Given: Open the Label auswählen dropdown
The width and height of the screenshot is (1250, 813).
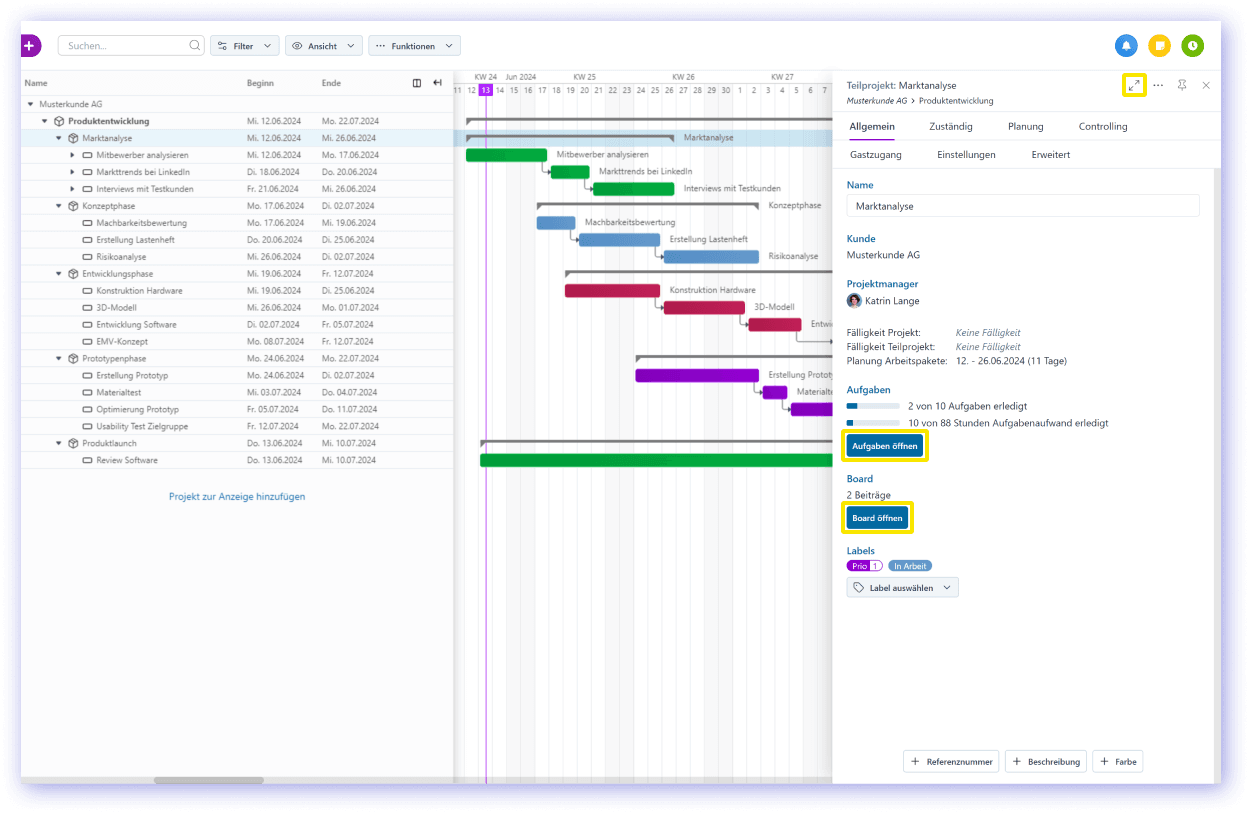Looking at the screenshot, I should [x=902, y=588].
